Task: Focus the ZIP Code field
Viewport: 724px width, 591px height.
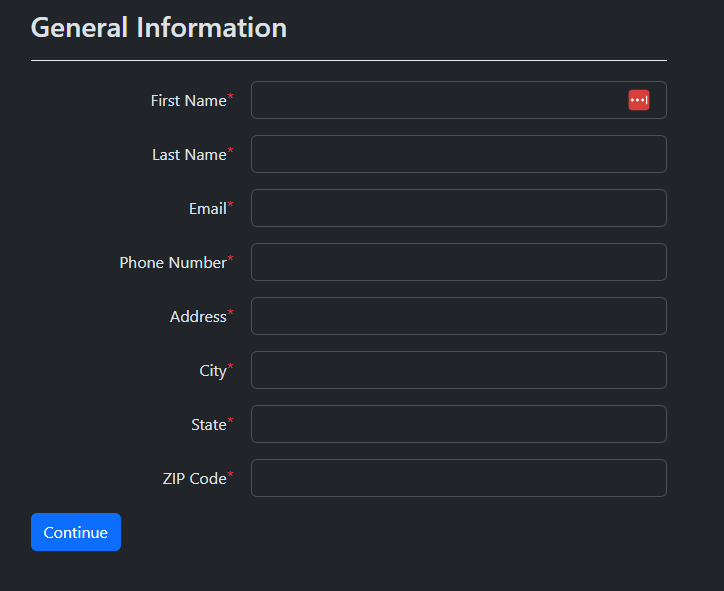Action: (459, 478)
